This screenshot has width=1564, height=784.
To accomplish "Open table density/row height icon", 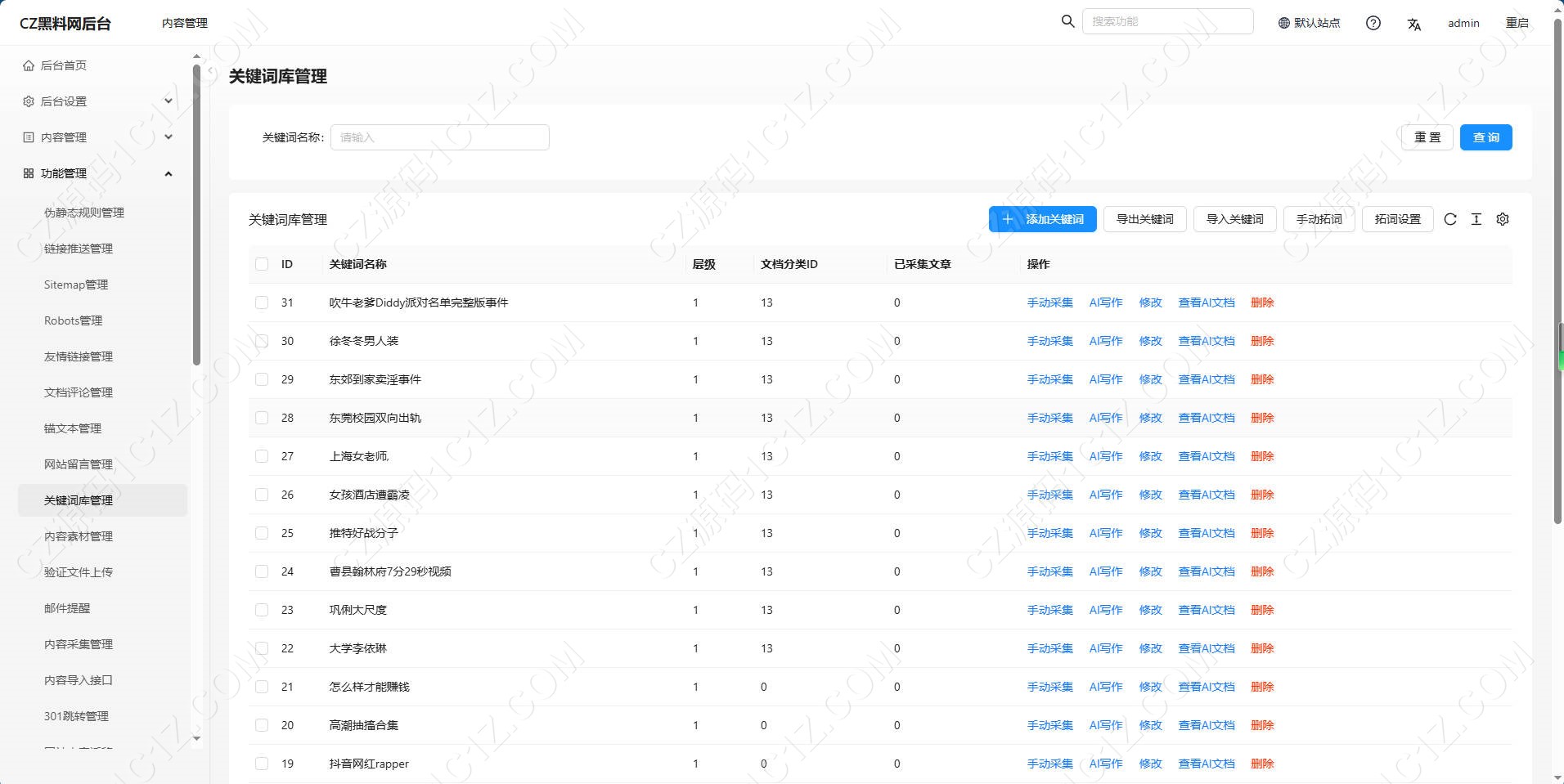I will [x=1476, y=219].
